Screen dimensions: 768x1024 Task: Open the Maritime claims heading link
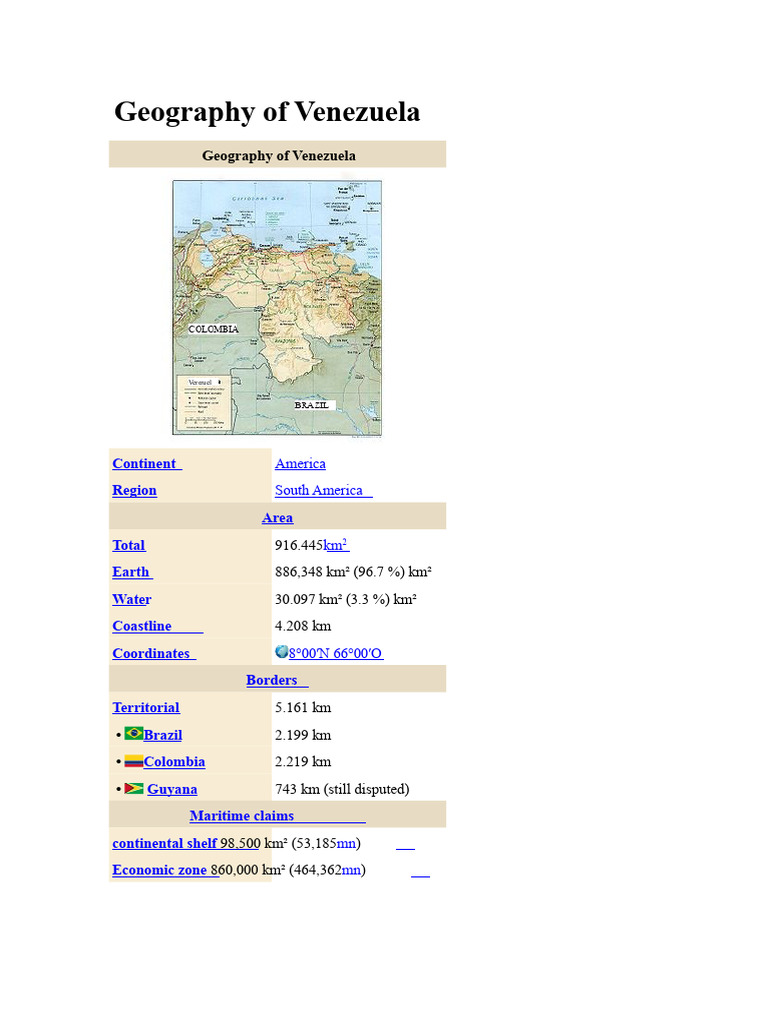click(278, 816)
